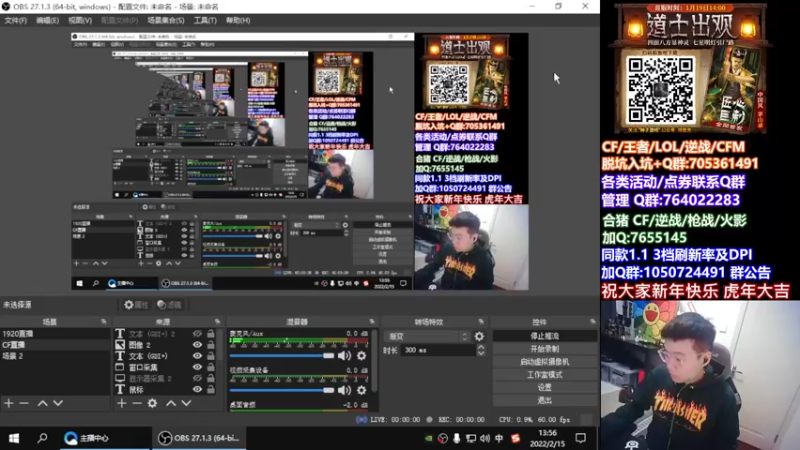Click the system volume tray icon
The height and width of the screenshot is (450, 800).
[485, 438]
